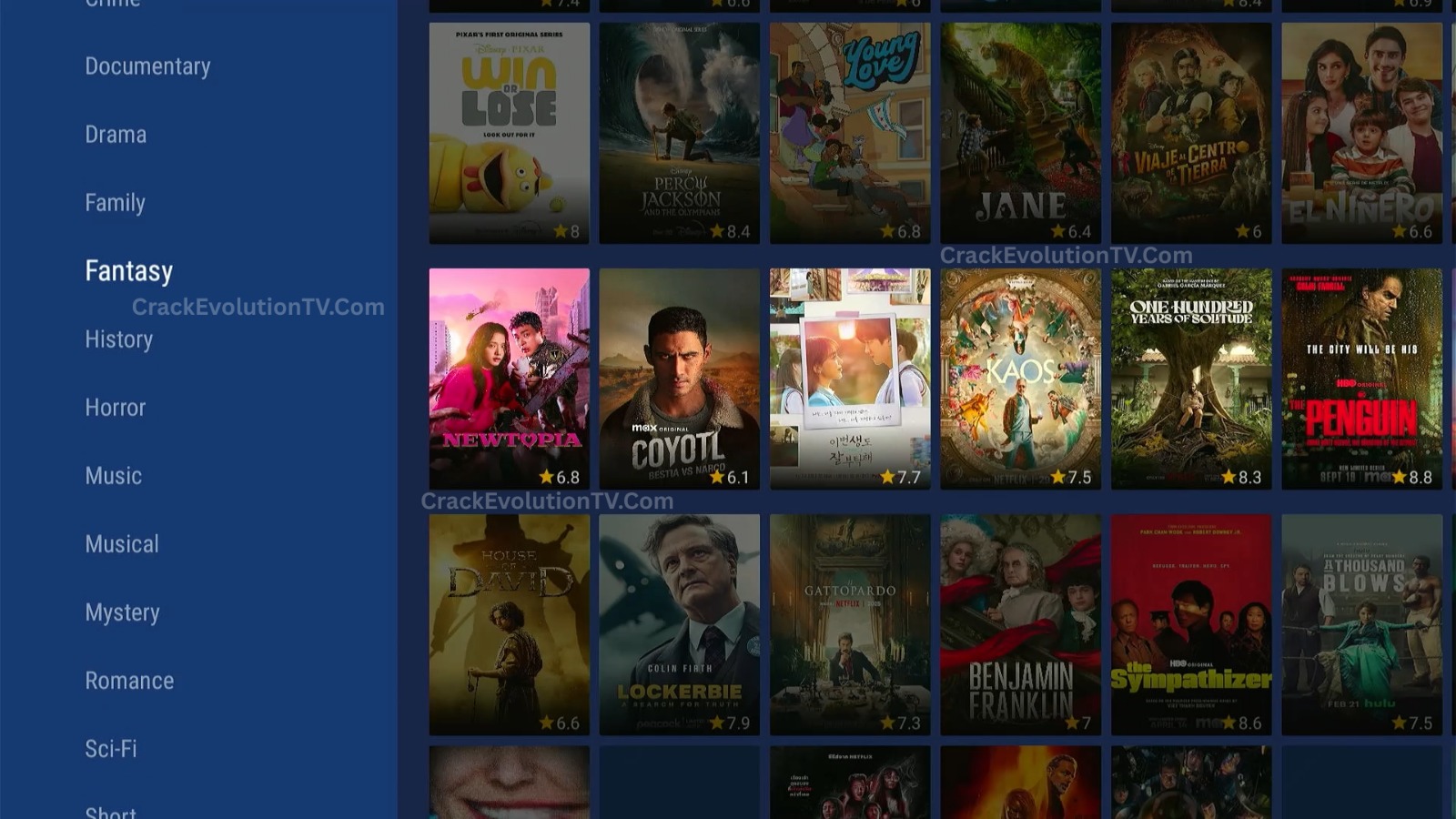Open the Family category
1456x819 pixels.
(x=115, y=203)
